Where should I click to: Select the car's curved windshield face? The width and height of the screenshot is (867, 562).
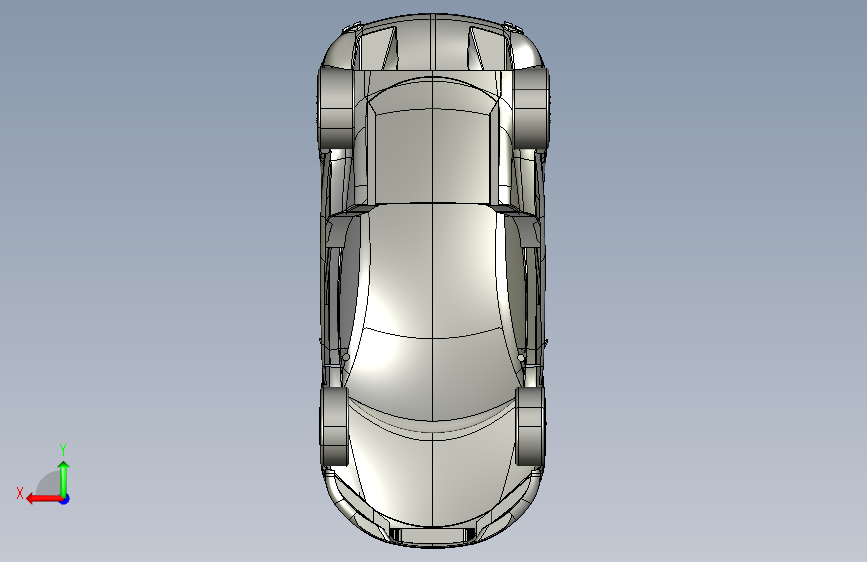click(x=432, y=376)
